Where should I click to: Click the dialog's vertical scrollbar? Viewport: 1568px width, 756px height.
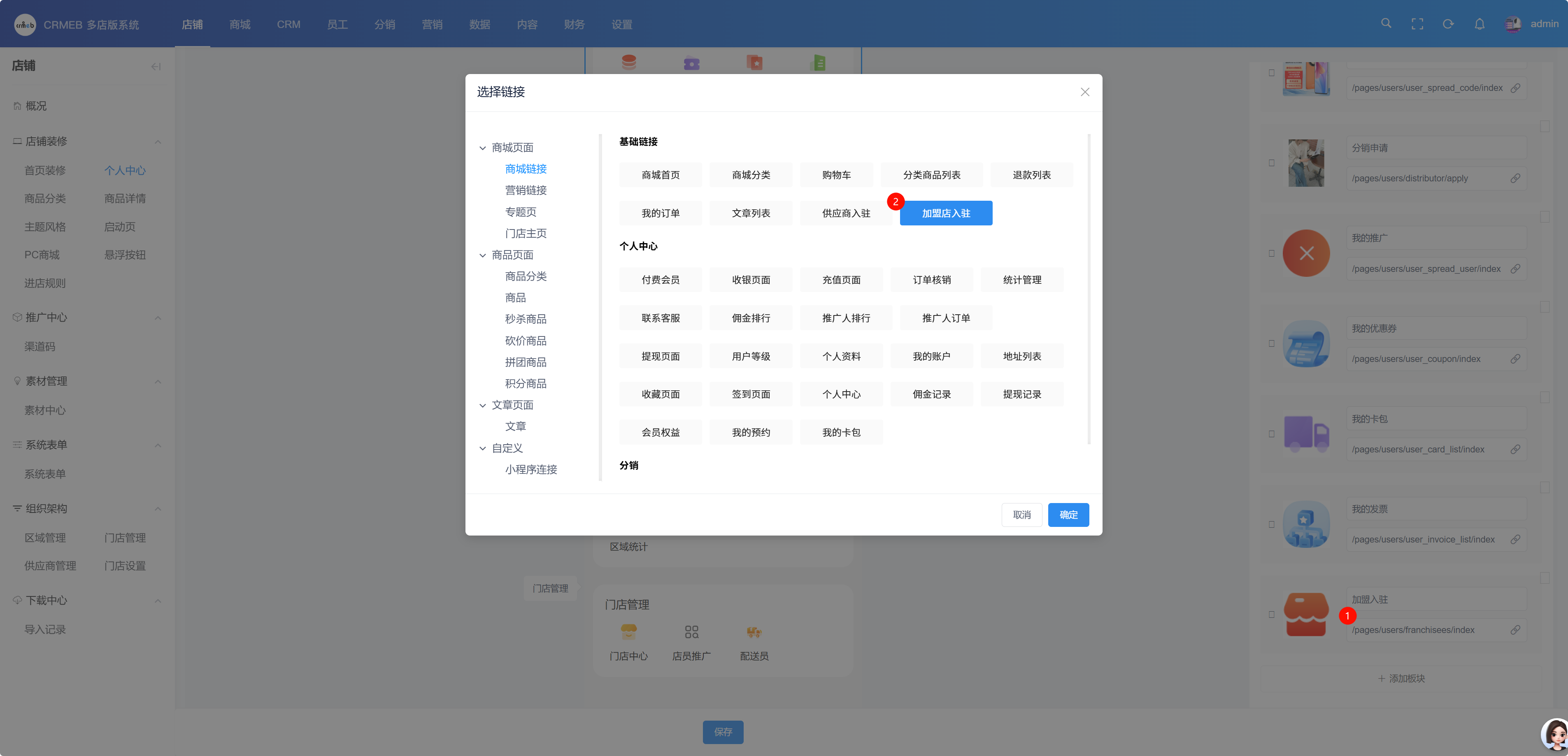[1089, 289]
